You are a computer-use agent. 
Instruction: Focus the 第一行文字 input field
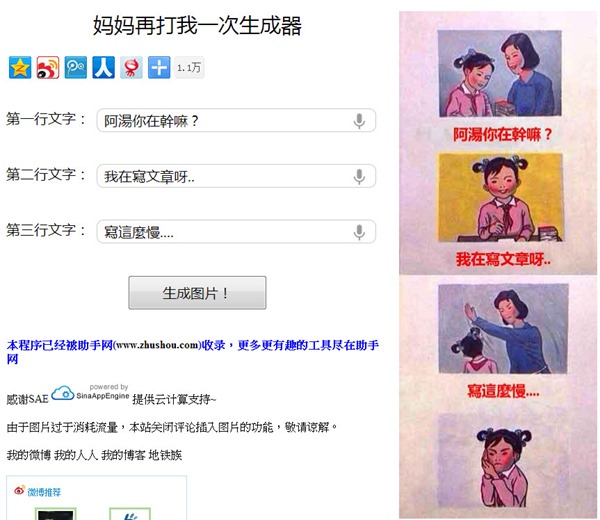(236, 121)
